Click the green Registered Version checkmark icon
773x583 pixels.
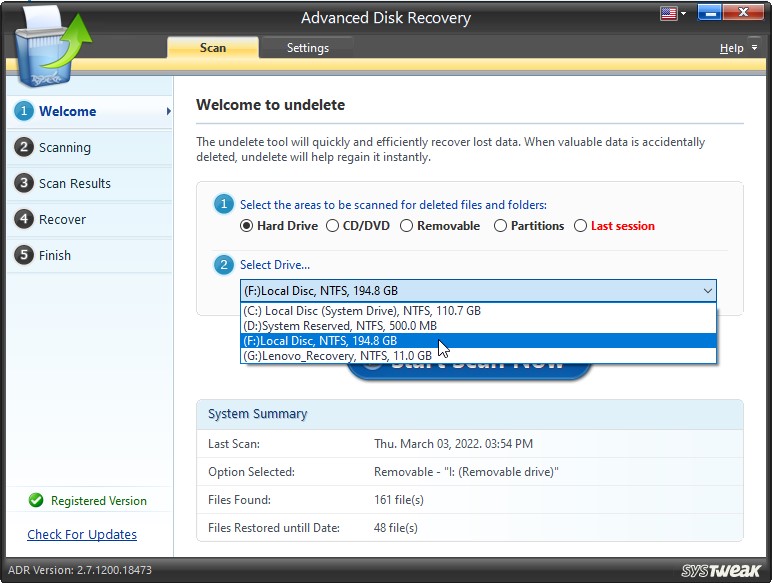(36, 501)
